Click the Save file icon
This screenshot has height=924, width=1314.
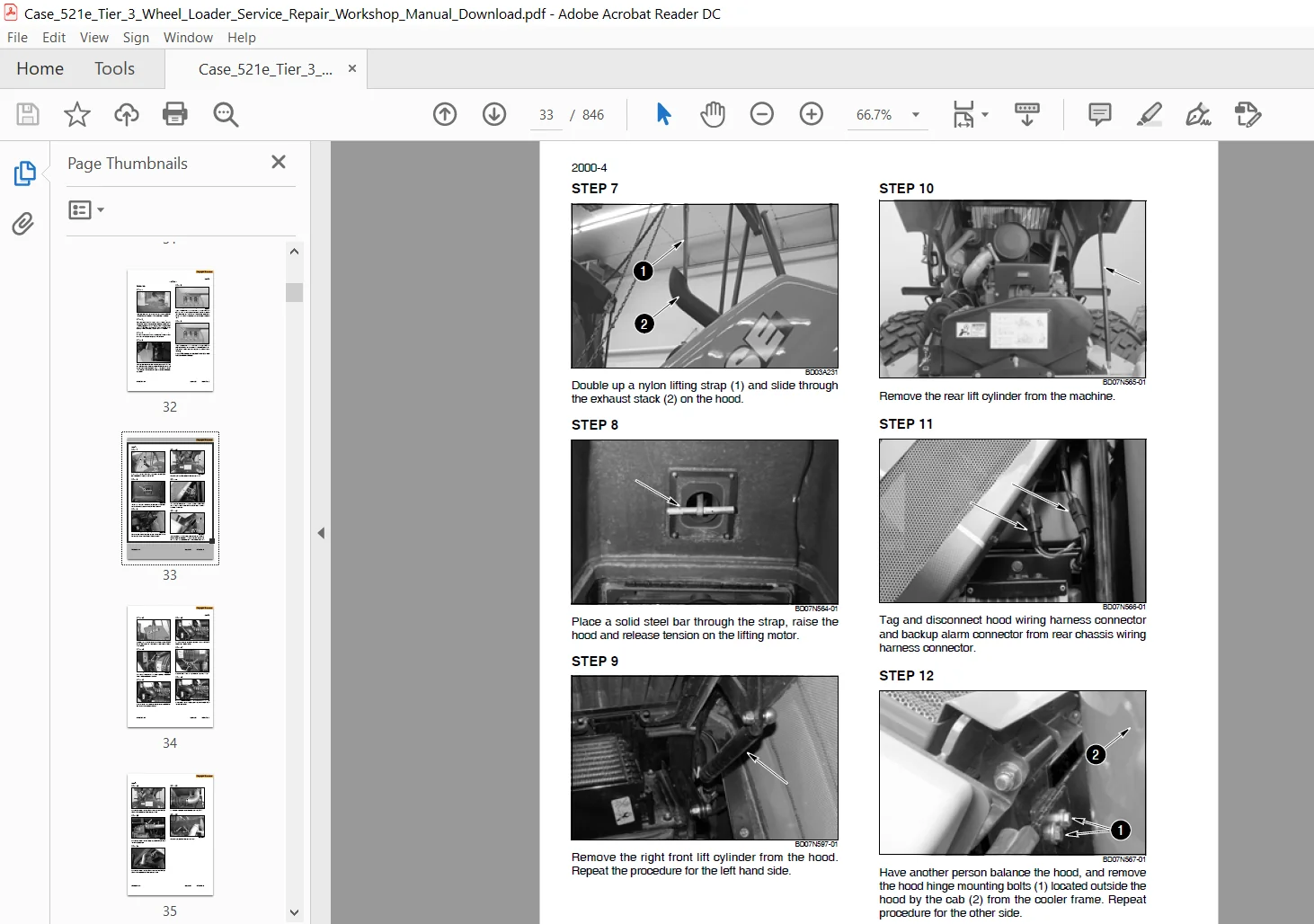(28, 114)
